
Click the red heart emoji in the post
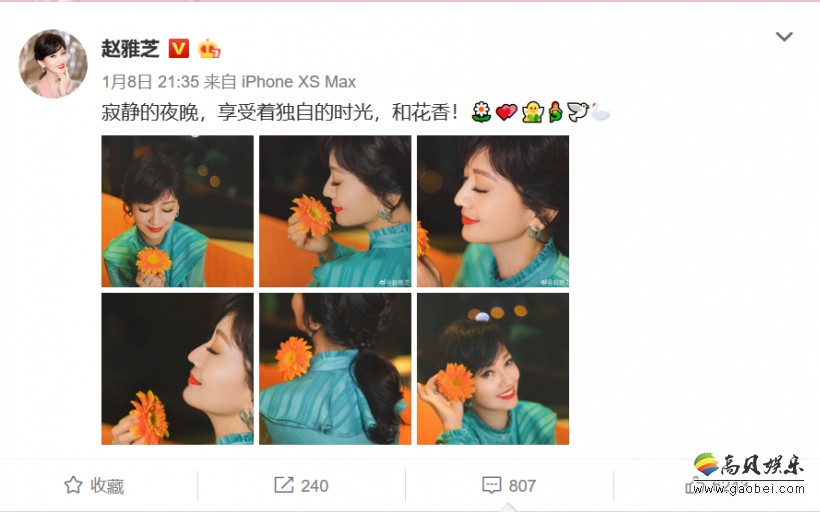click(x=506, y=112)
